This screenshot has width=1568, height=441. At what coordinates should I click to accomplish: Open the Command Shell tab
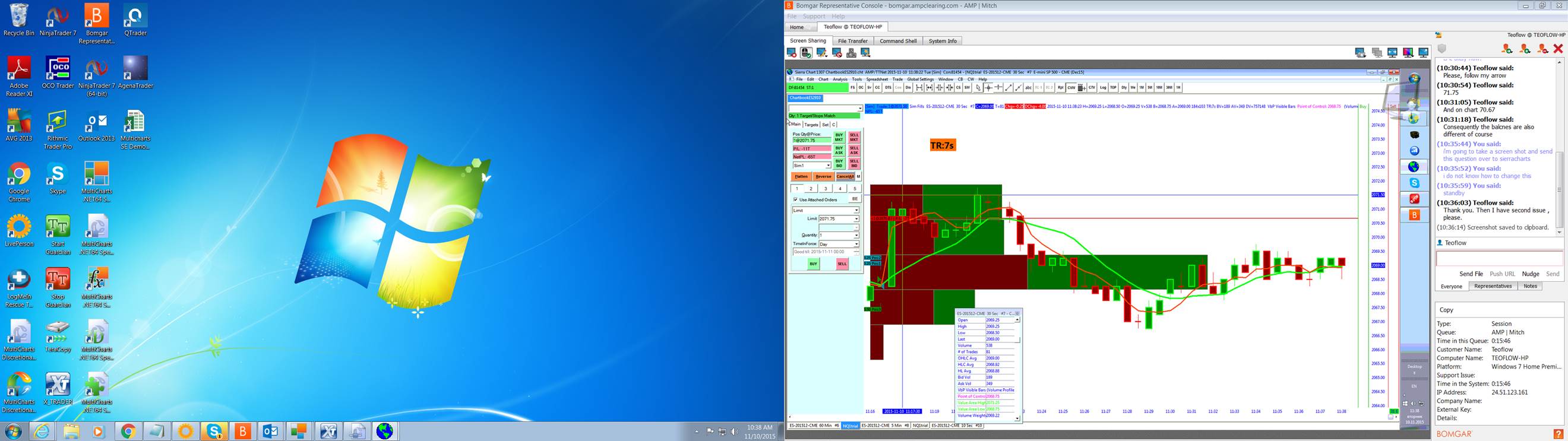pos(898,41)
